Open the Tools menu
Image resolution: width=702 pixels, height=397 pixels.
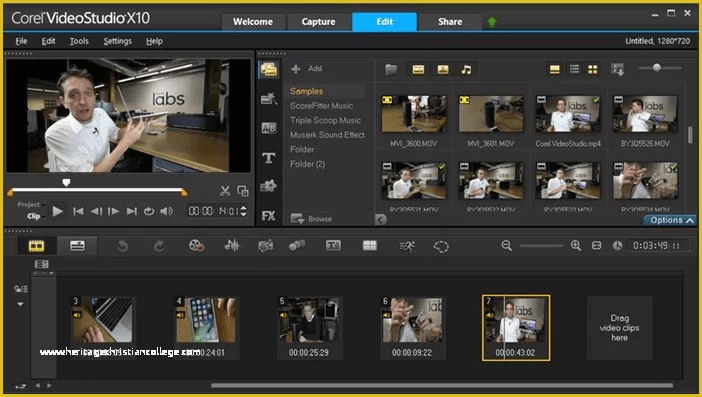tap(79, 41)
